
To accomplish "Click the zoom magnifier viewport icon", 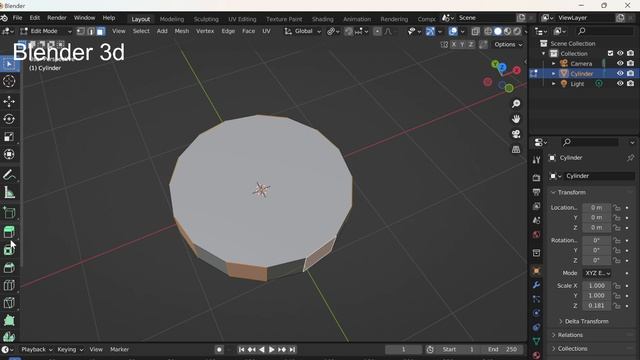I will (516, 104).
